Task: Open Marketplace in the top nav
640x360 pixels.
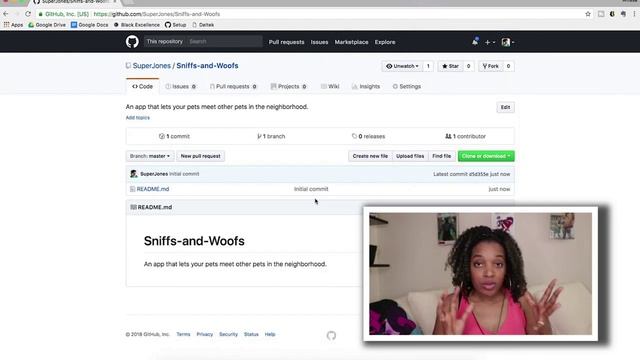Action: (x=351, y=42)
